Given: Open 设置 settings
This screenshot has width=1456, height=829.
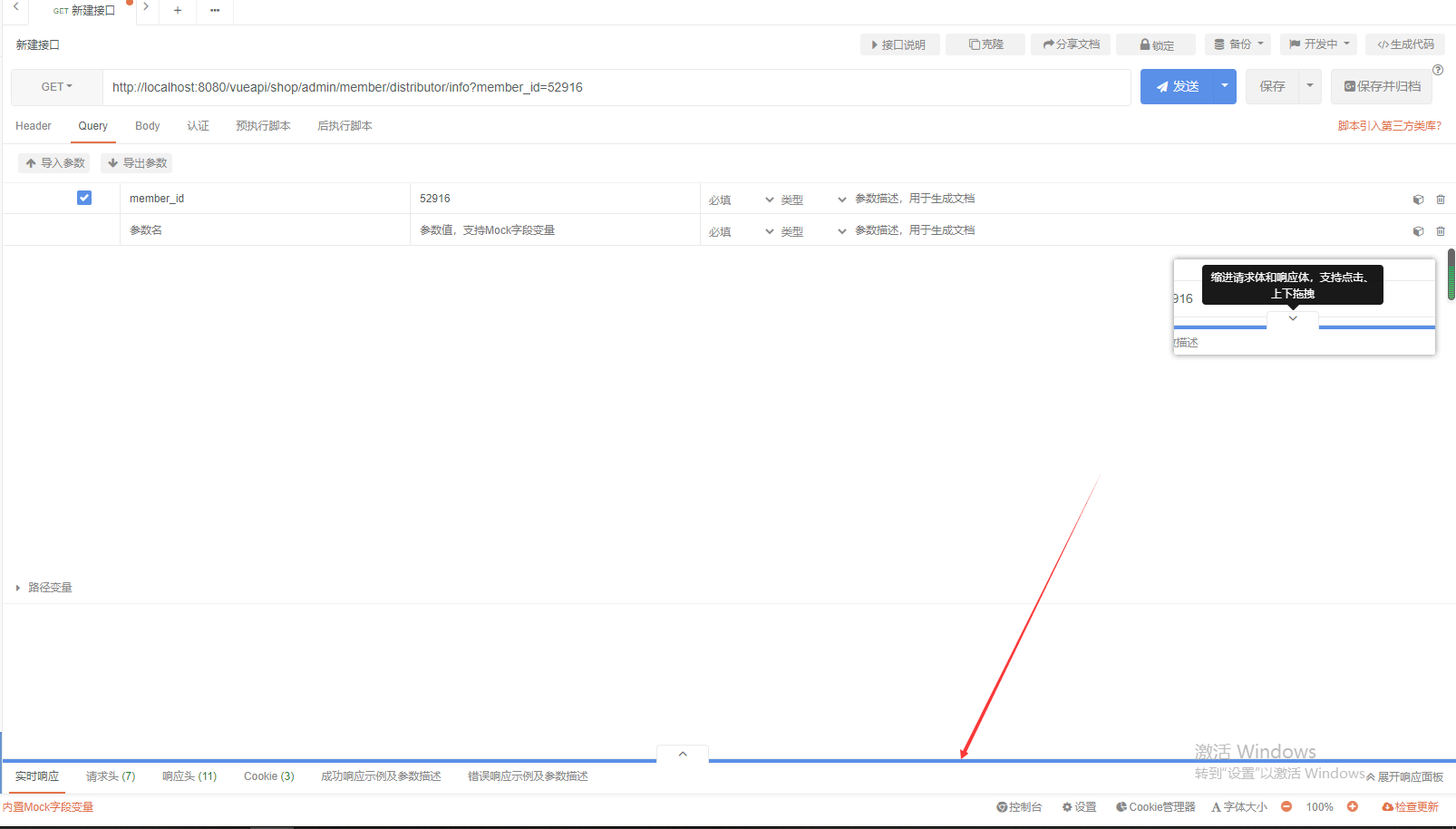Looking at the screenshot, I should pos(1080,807).
